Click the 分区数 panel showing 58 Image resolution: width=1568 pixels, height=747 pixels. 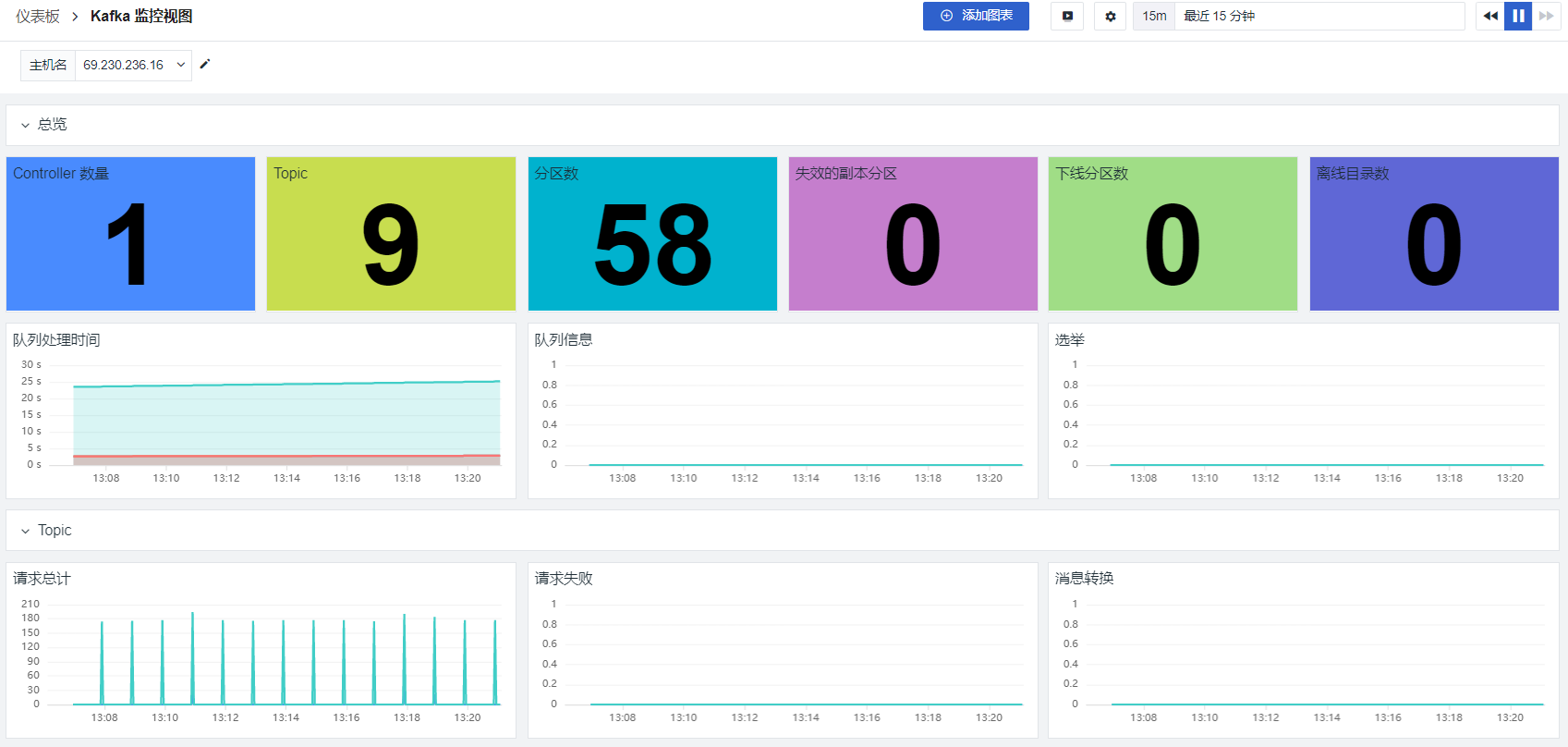click(x=652, y=234)
